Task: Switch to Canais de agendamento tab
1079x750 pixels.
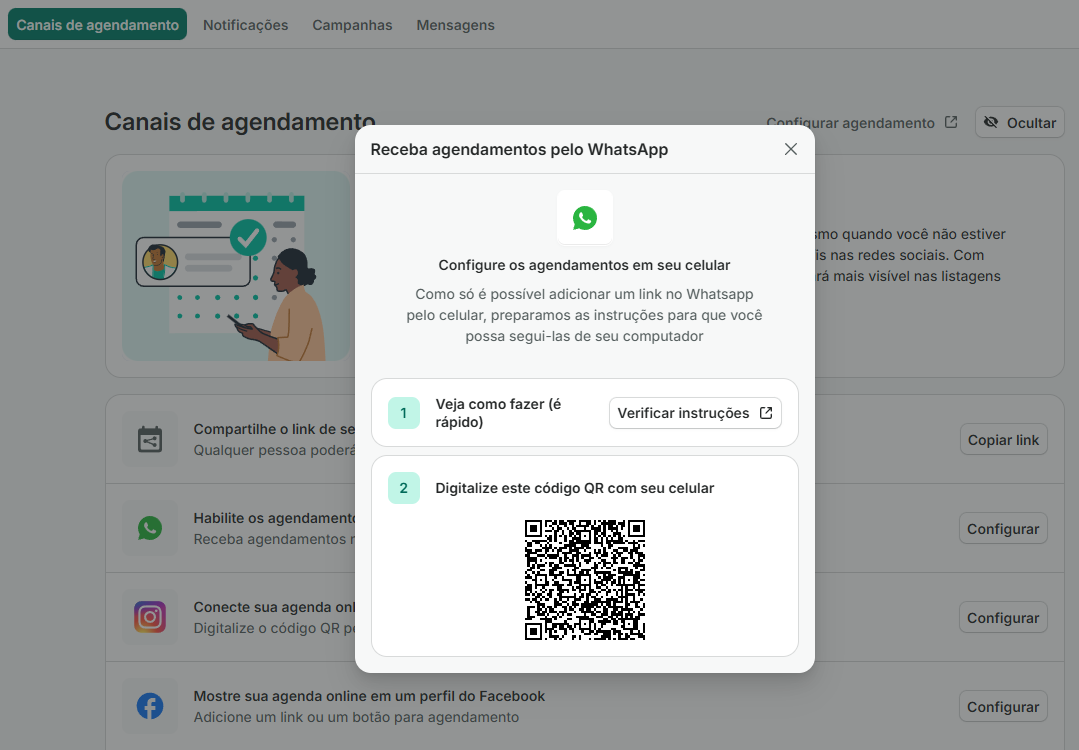Action: click(97, 25)
